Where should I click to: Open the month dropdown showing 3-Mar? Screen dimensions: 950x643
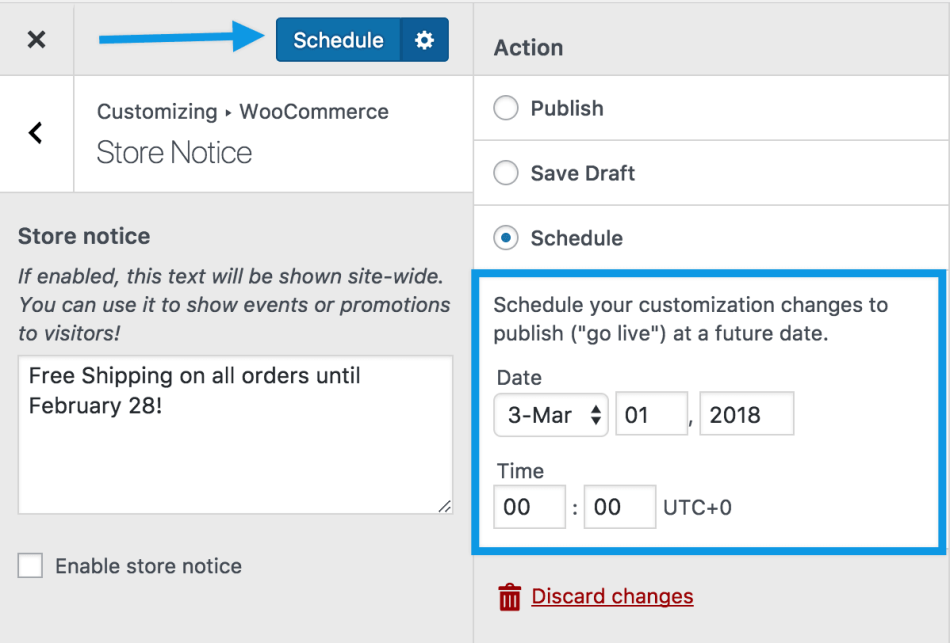551,415
